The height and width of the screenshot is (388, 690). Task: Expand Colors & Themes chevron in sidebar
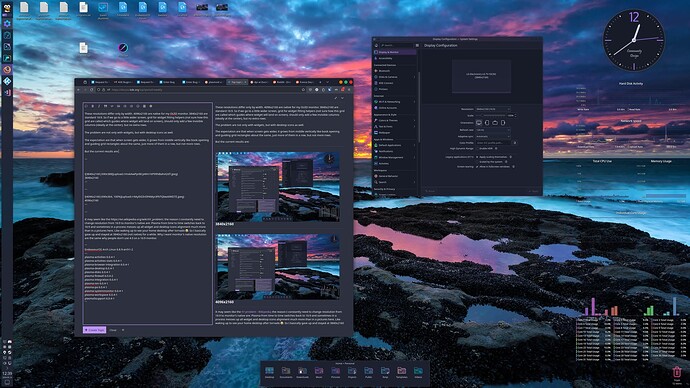[414, 120]
